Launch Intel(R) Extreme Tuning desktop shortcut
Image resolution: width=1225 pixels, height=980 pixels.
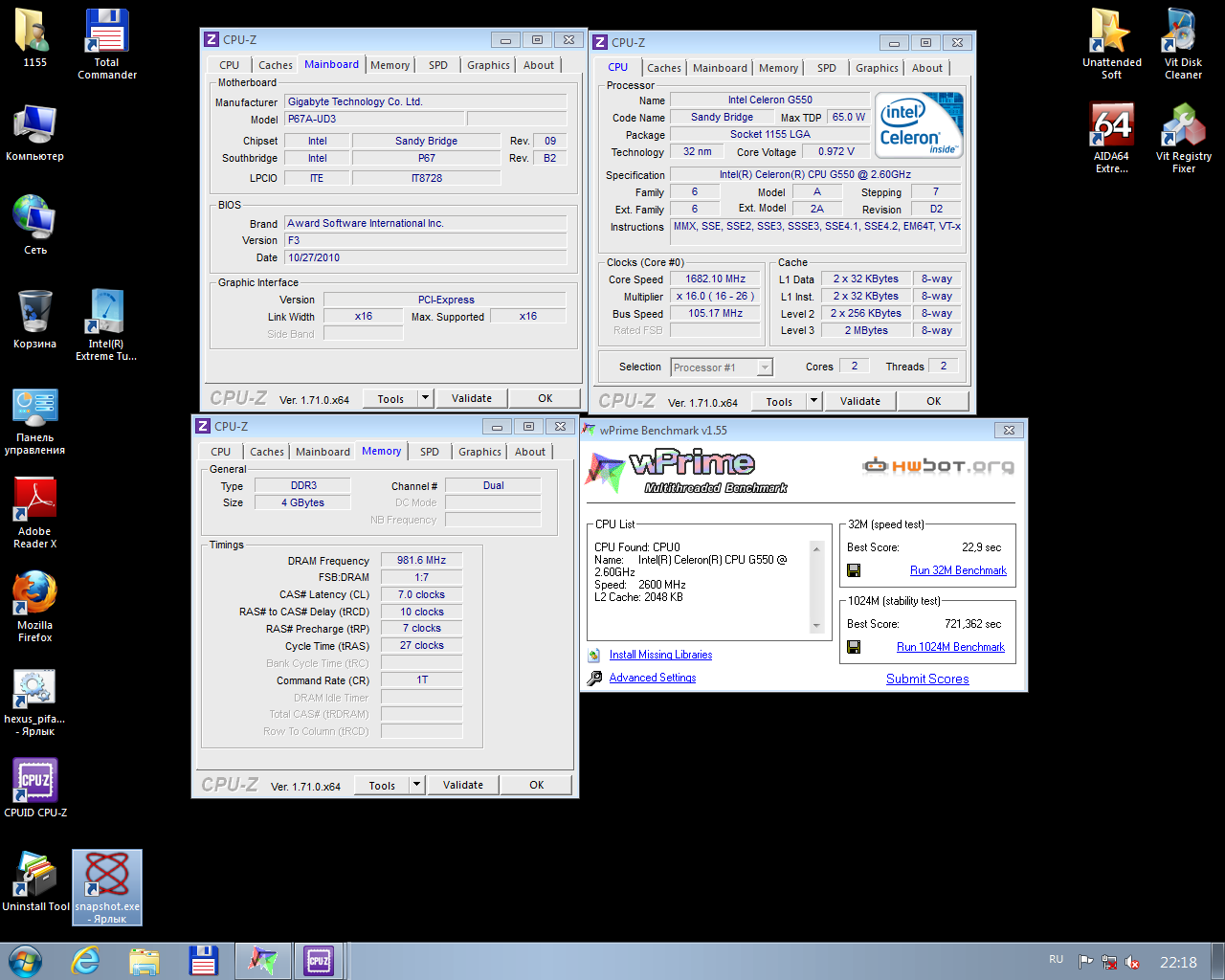coord(106,325)
